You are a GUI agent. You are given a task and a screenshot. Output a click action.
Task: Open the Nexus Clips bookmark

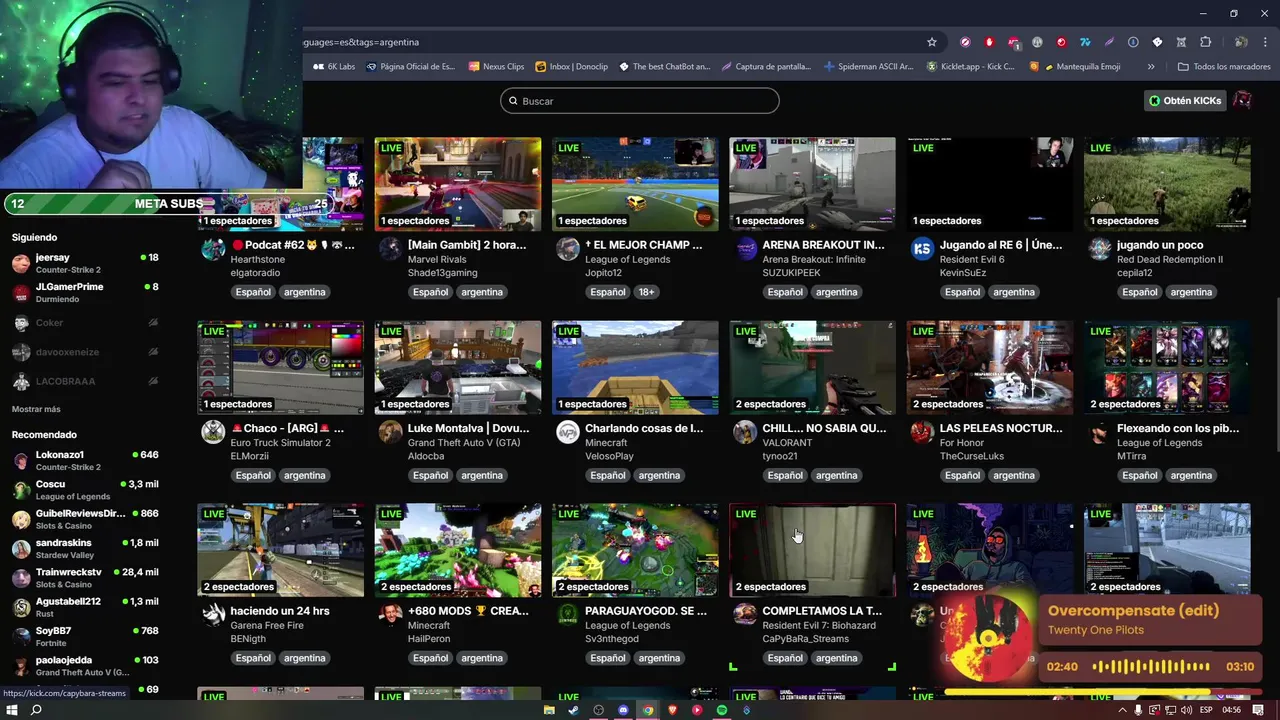(496, 67)
